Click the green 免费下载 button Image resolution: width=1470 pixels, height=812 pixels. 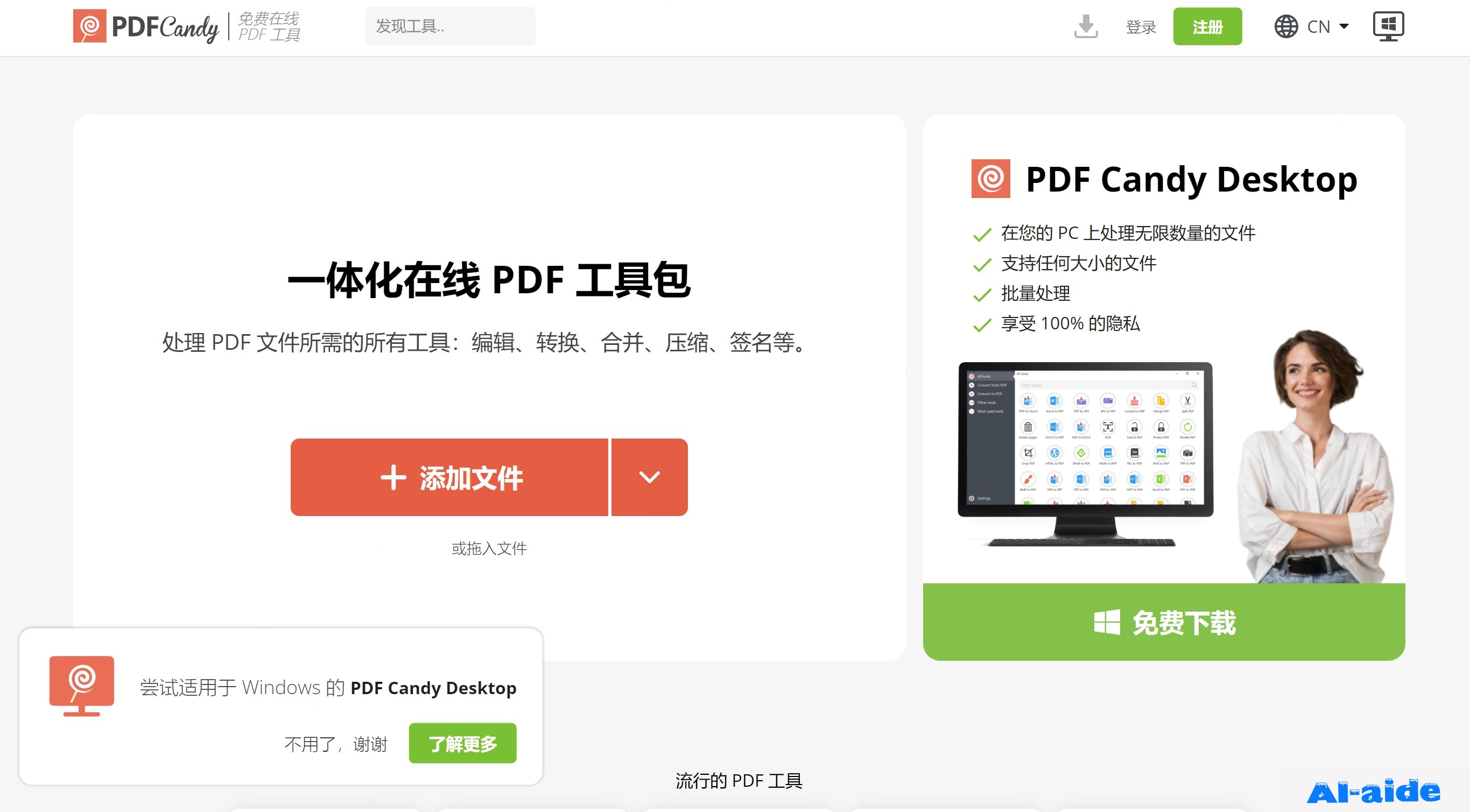[1164, 622]
